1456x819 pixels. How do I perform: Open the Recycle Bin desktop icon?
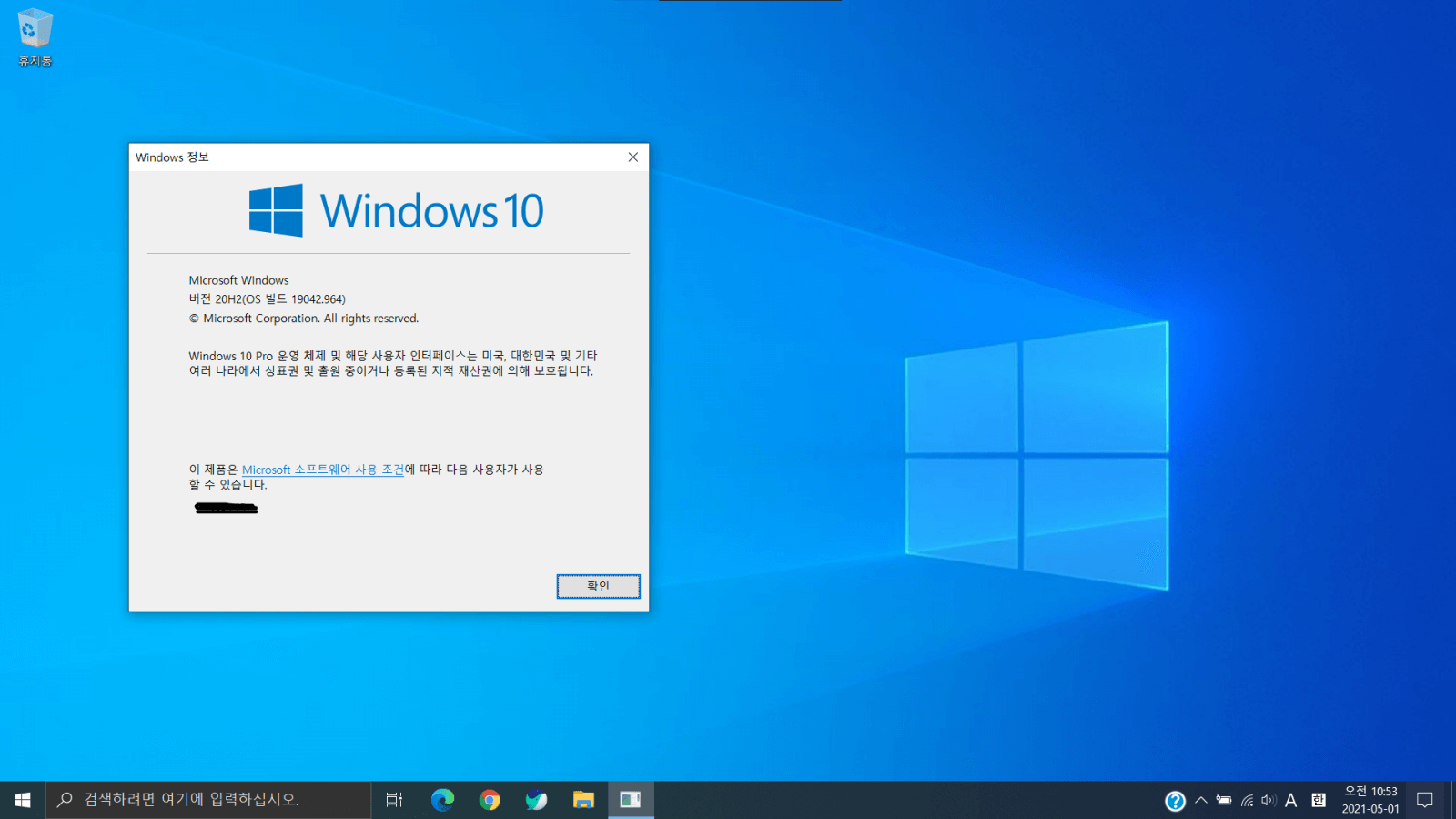click(35, 37)
